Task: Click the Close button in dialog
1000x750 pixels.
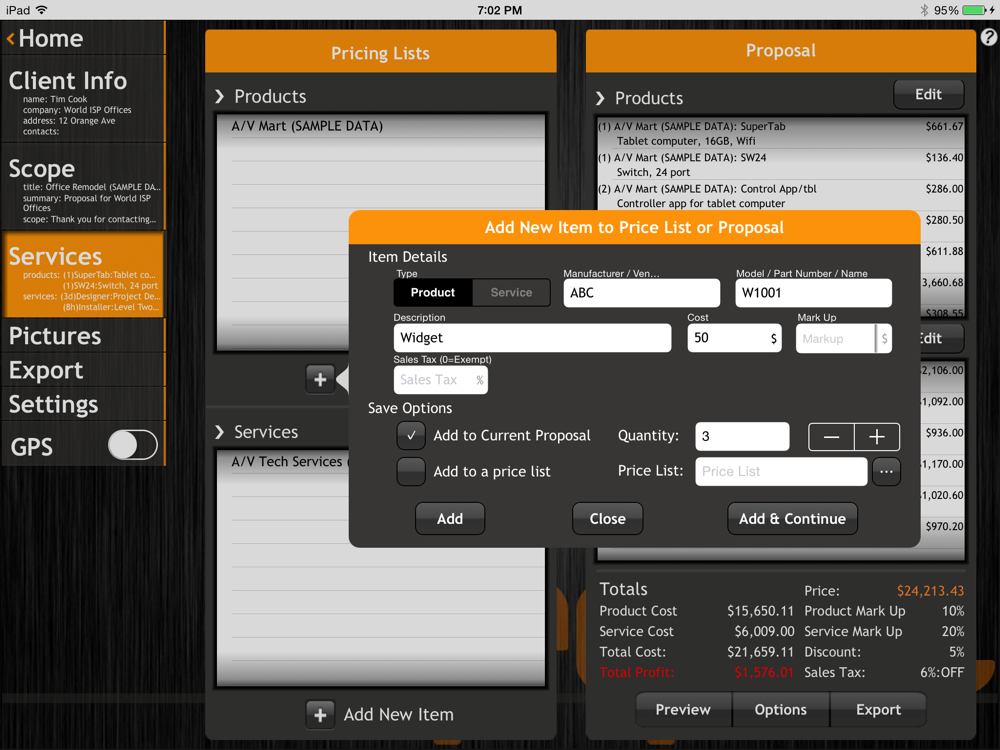Action: point(607,519)
